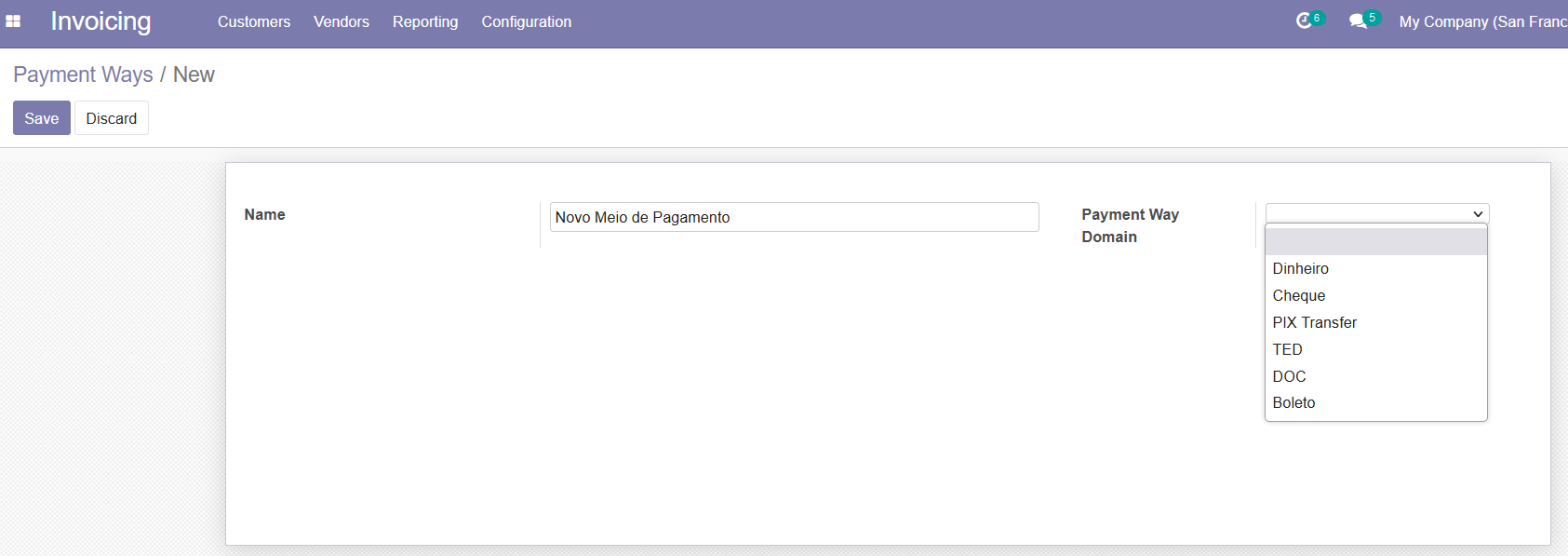
Task: Open the Reporting menu
Action: pos(425,21)
